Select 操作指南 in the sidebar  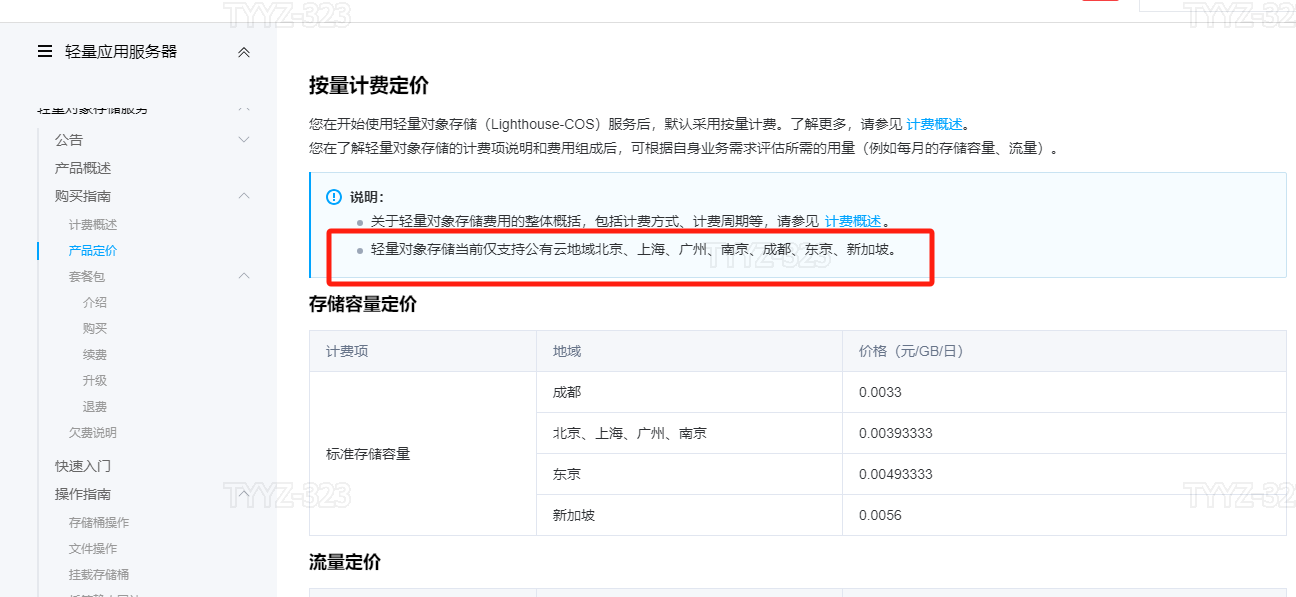83,494
